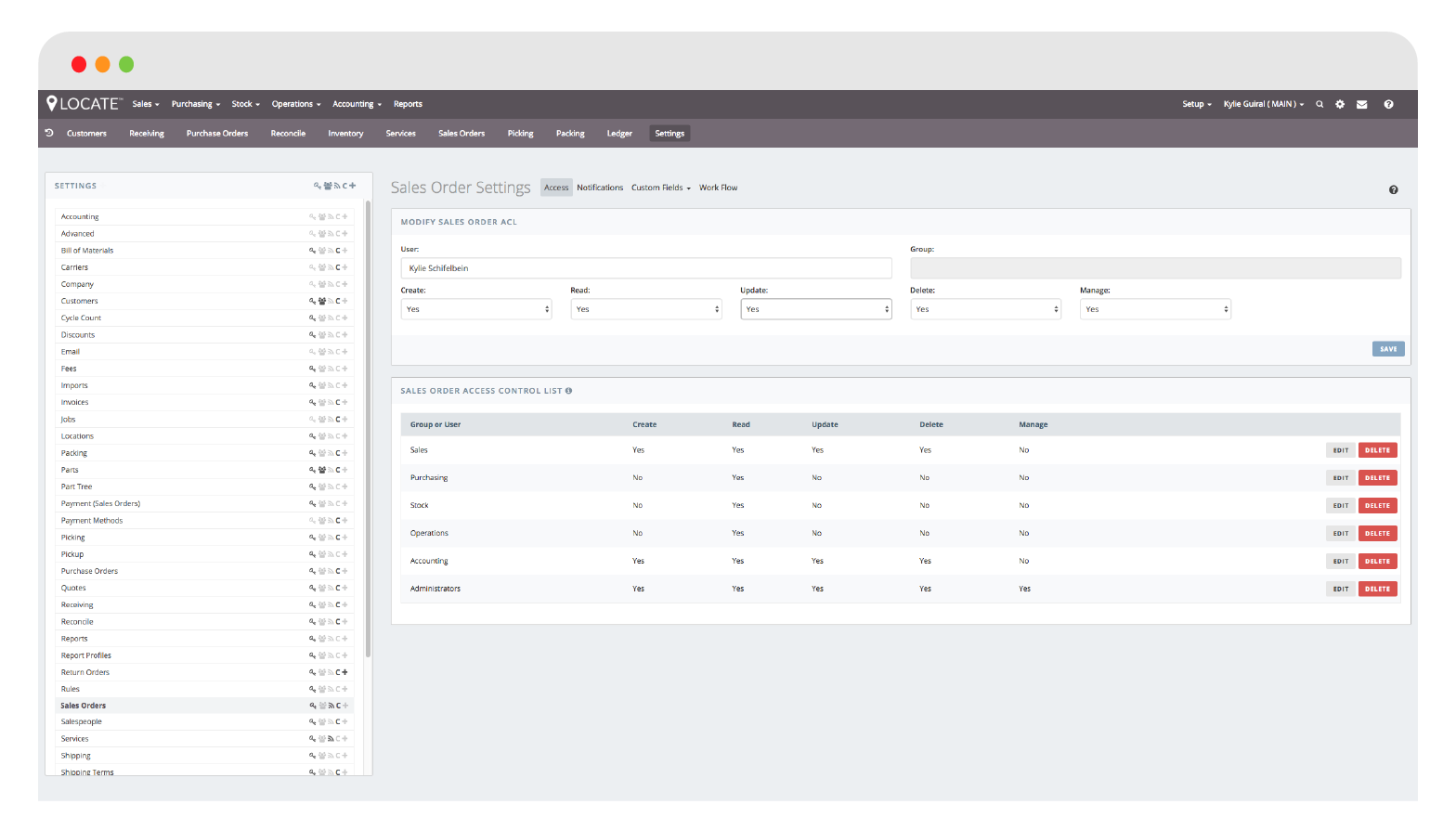
Task: Click the help icon next to Sales Order Settings
Action: tap(1393, 189)
